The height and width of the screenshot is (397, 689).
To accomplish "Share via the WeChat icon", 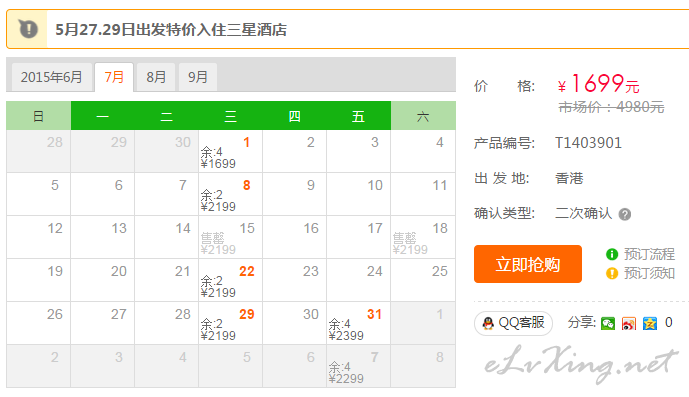I will [608, 324].
